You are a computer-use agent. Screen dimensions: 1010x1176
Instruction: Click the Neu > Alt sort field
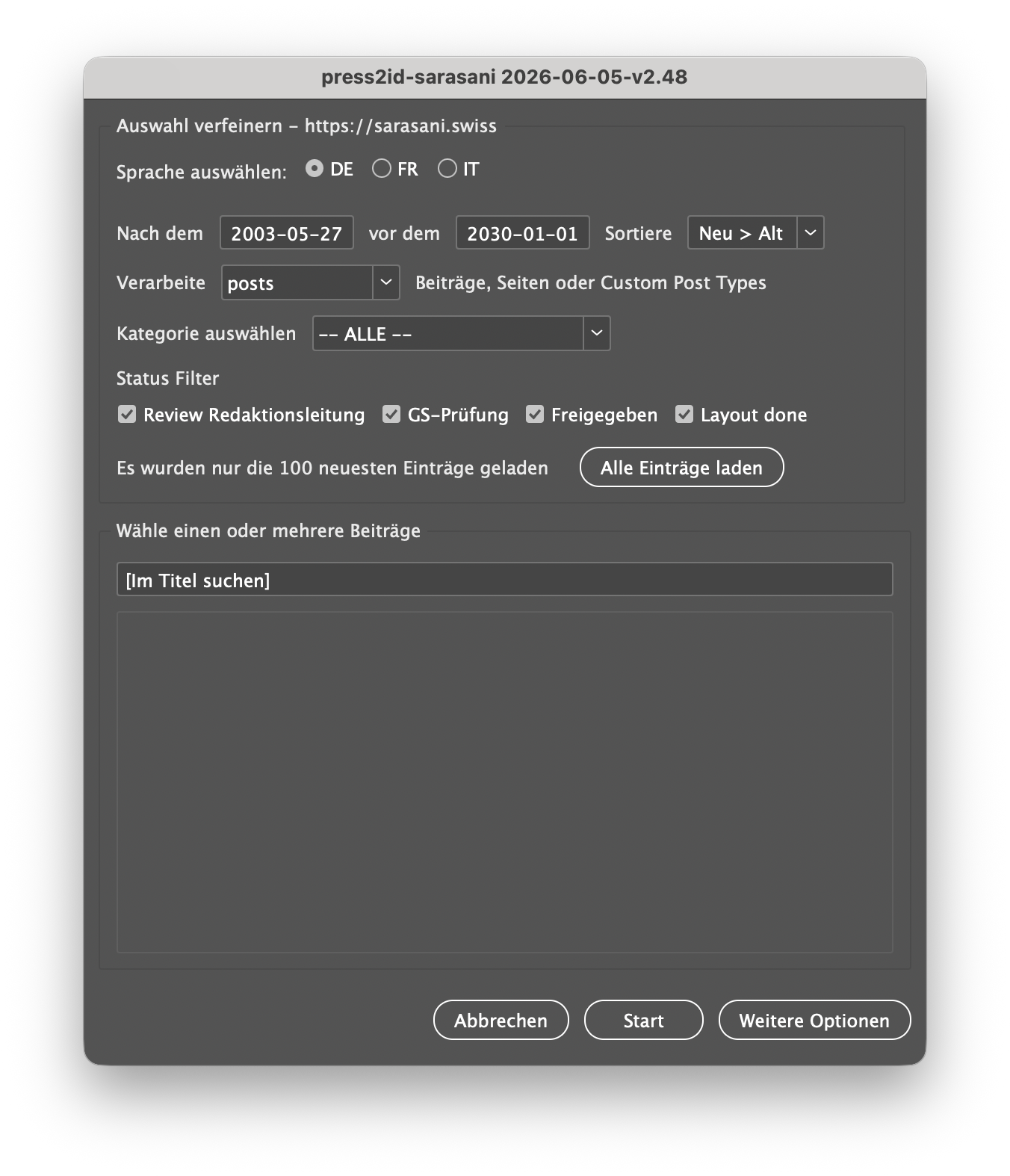click(742, 233)
